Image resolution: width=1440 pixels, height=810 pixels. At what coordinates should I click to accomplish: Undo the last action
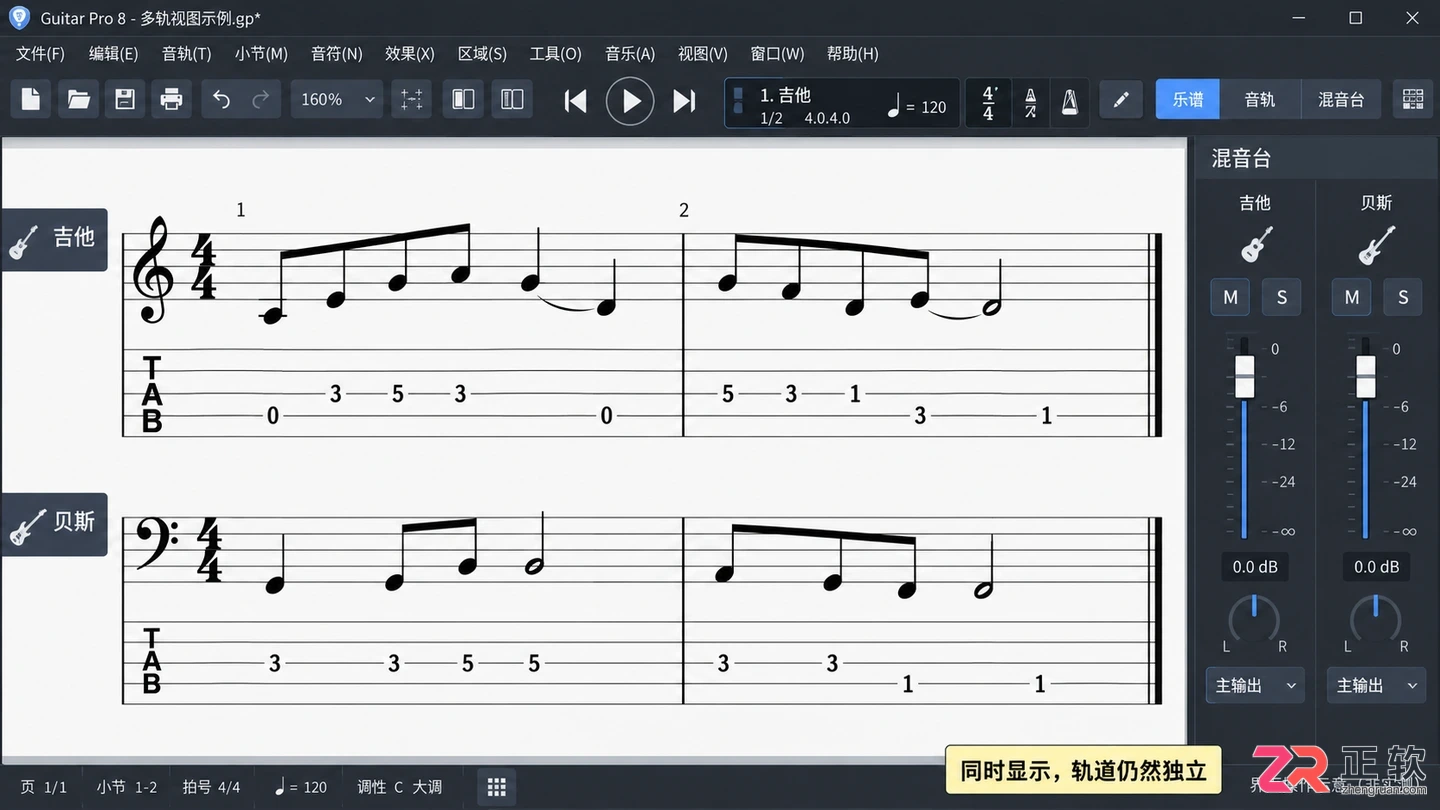coord(222,99)
